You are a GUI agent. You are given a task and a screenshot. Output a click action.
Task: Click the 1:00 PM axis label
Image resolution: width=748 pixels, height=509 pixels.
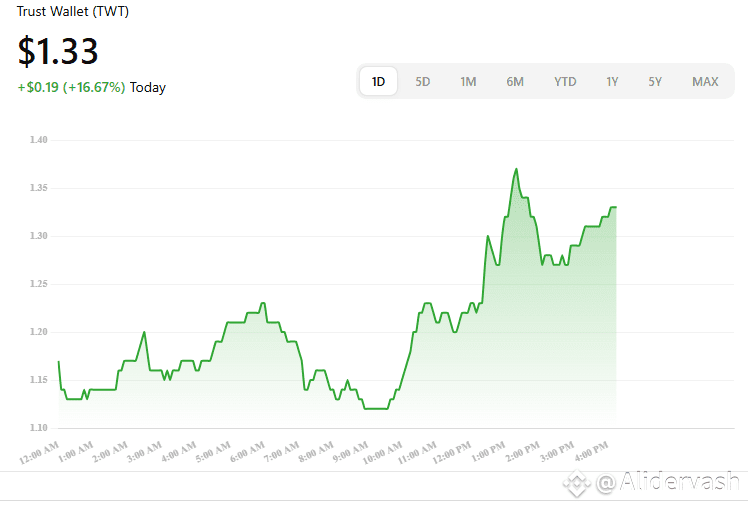coord(488,452)
